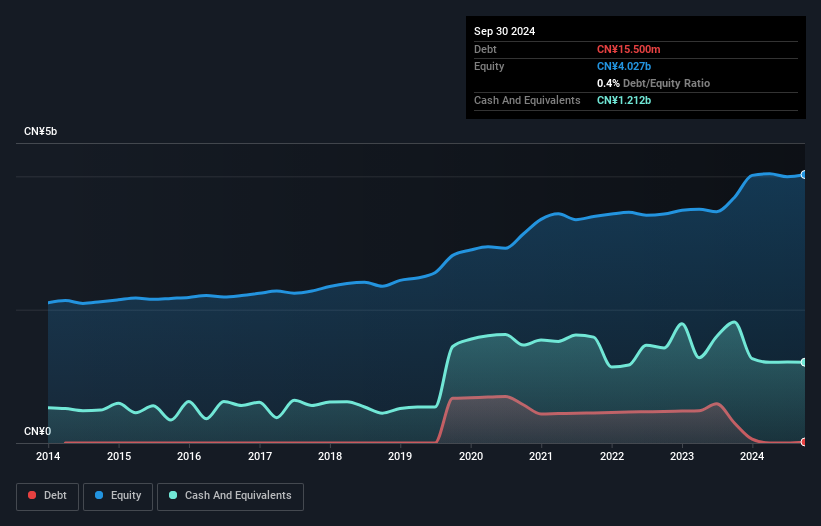Click the blue dot in the Equity legend
Screen dimensions: 821x526
pyautogui.click(x=100, y=495)
